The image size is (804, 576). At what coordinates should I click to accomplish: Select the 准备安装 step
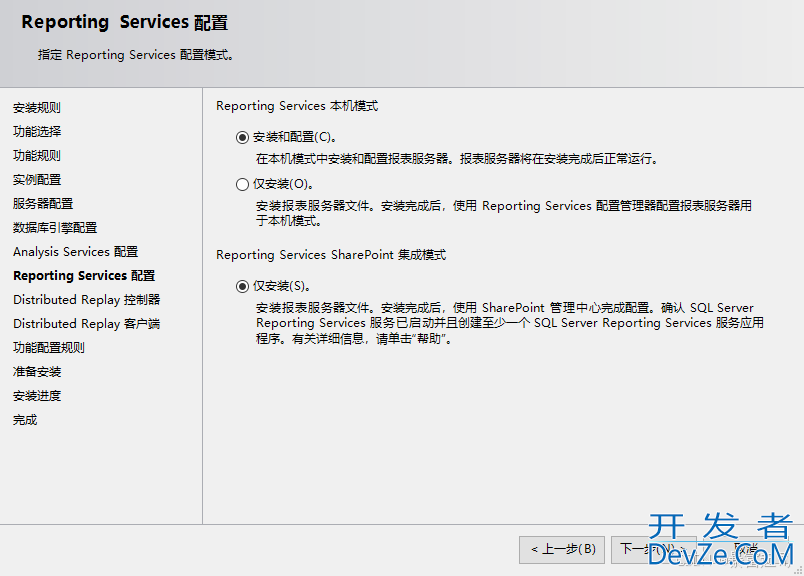[37, 372]
